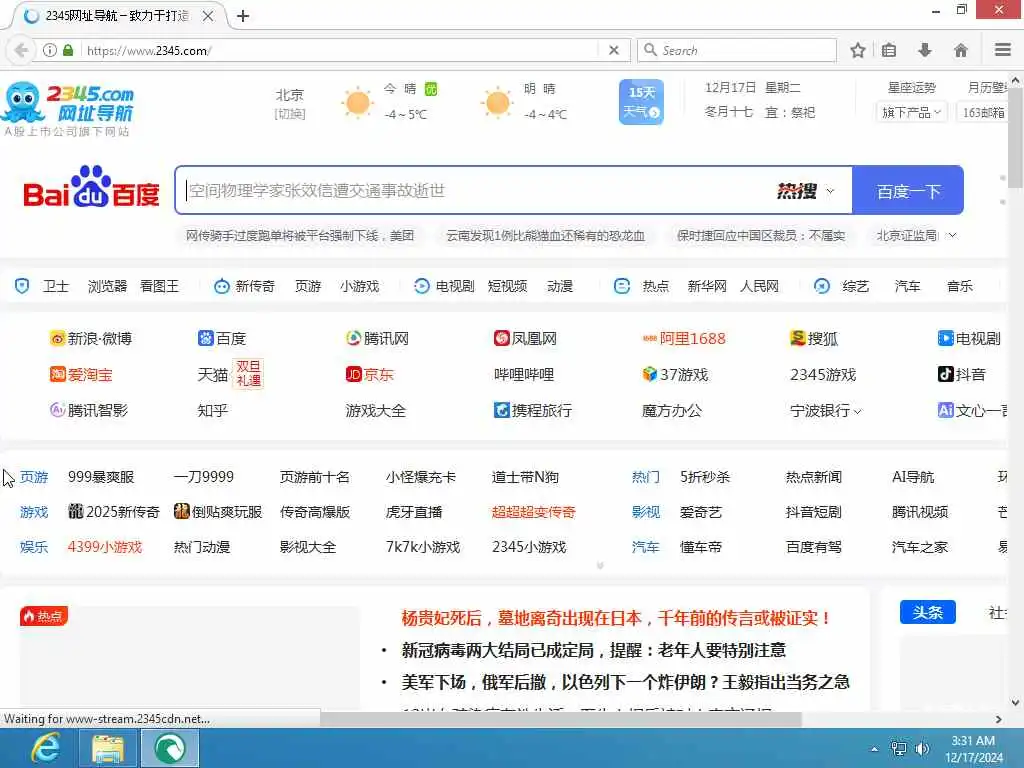Switch city via 切换 under 北京
The height and width of the screenshot is (768, 1024).
pos(290,114)
